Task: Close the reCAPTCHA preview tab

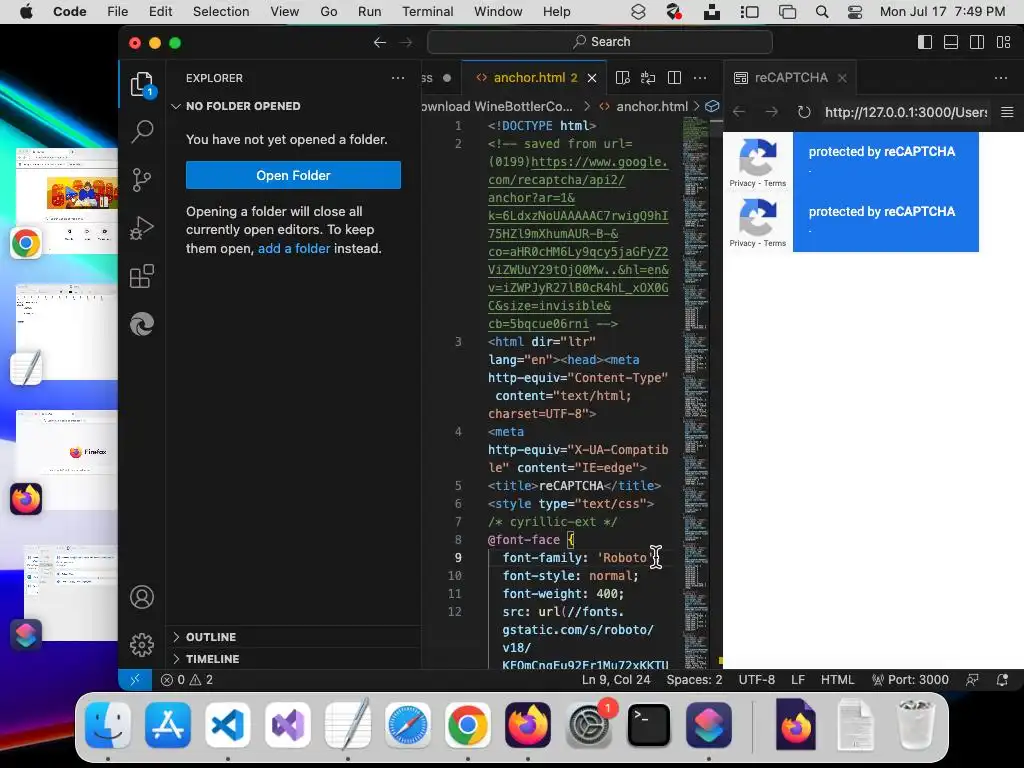Action: tap(842, 78)
